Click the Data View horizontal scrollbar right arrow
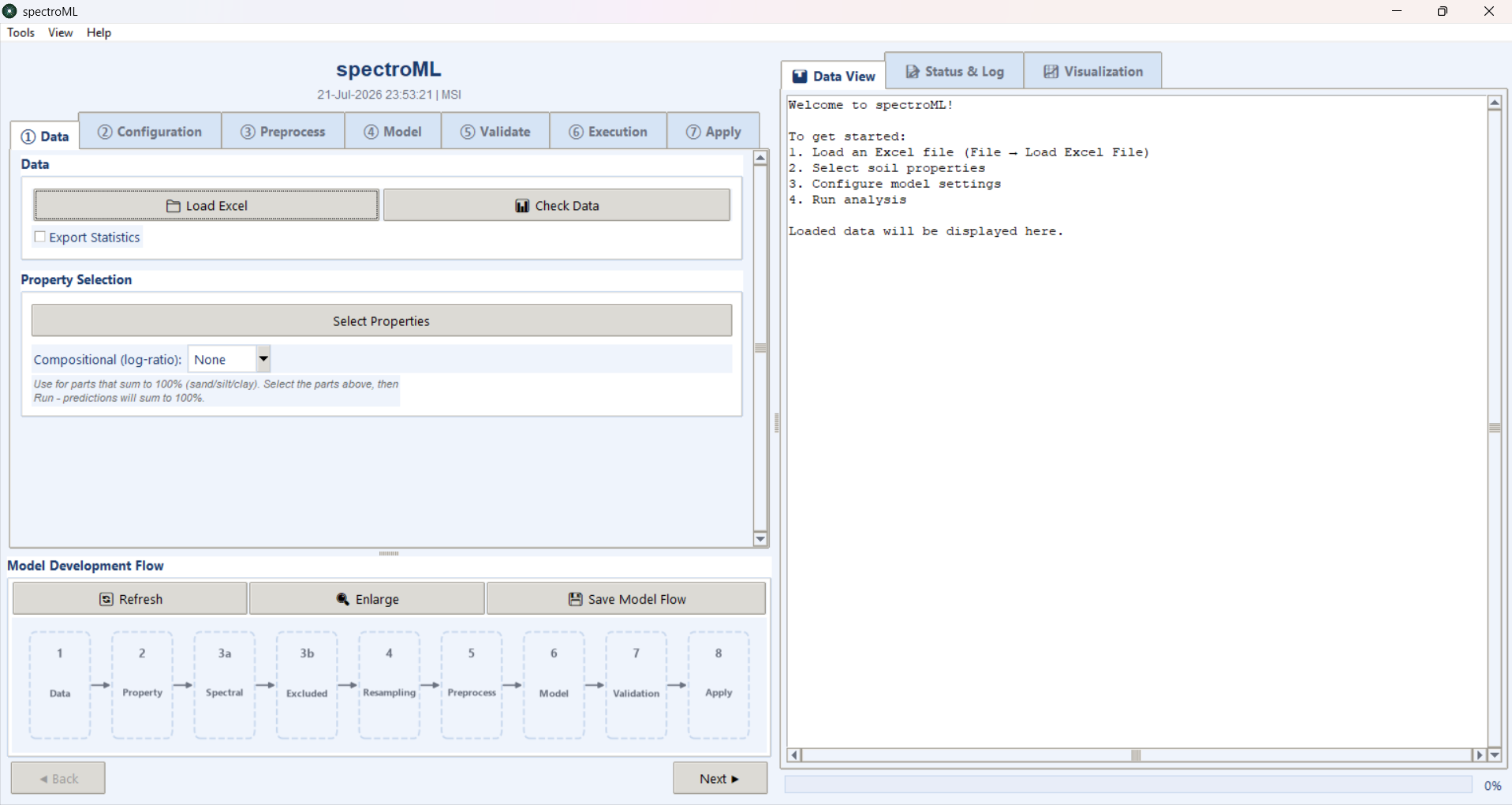 (x=1479, y=755)
